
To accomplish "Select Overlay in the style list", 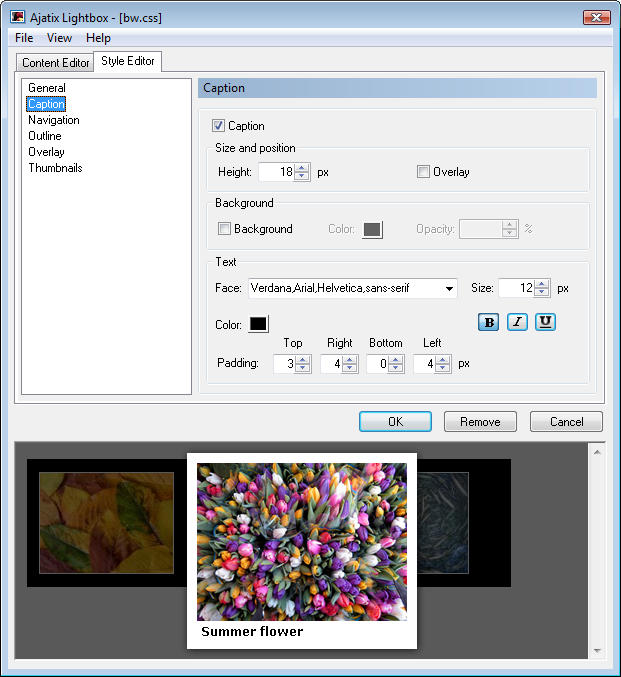I will [47, 152].
